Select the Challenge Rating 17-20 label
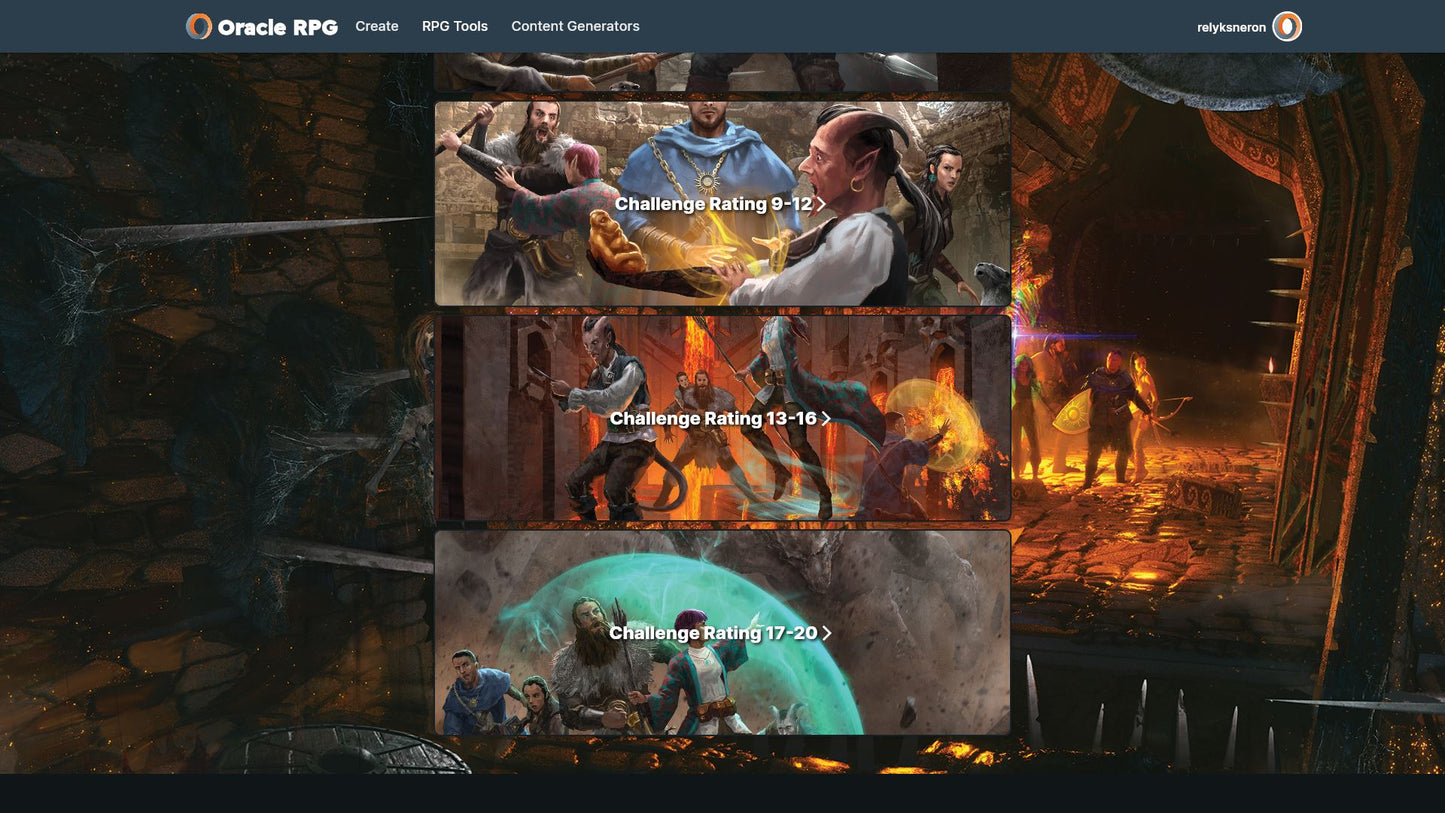The height and width of the screenshot is (813, 1445). pos(713,633)
